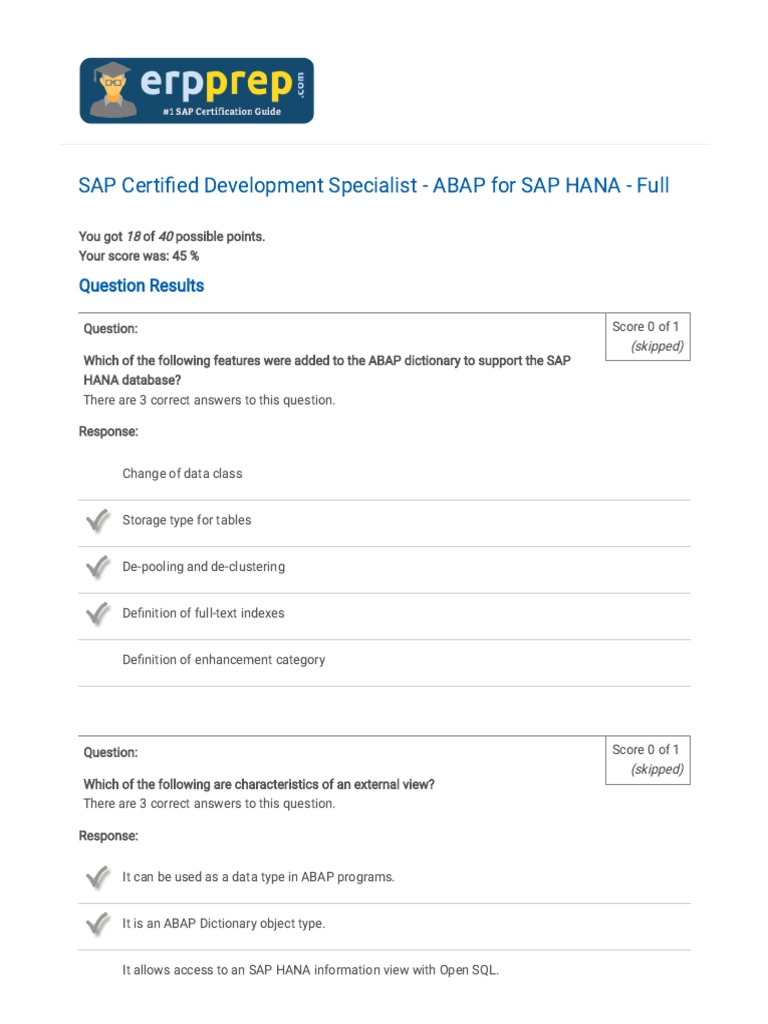
Task: Click the Question Results heading
Action: tap(141, 286)
